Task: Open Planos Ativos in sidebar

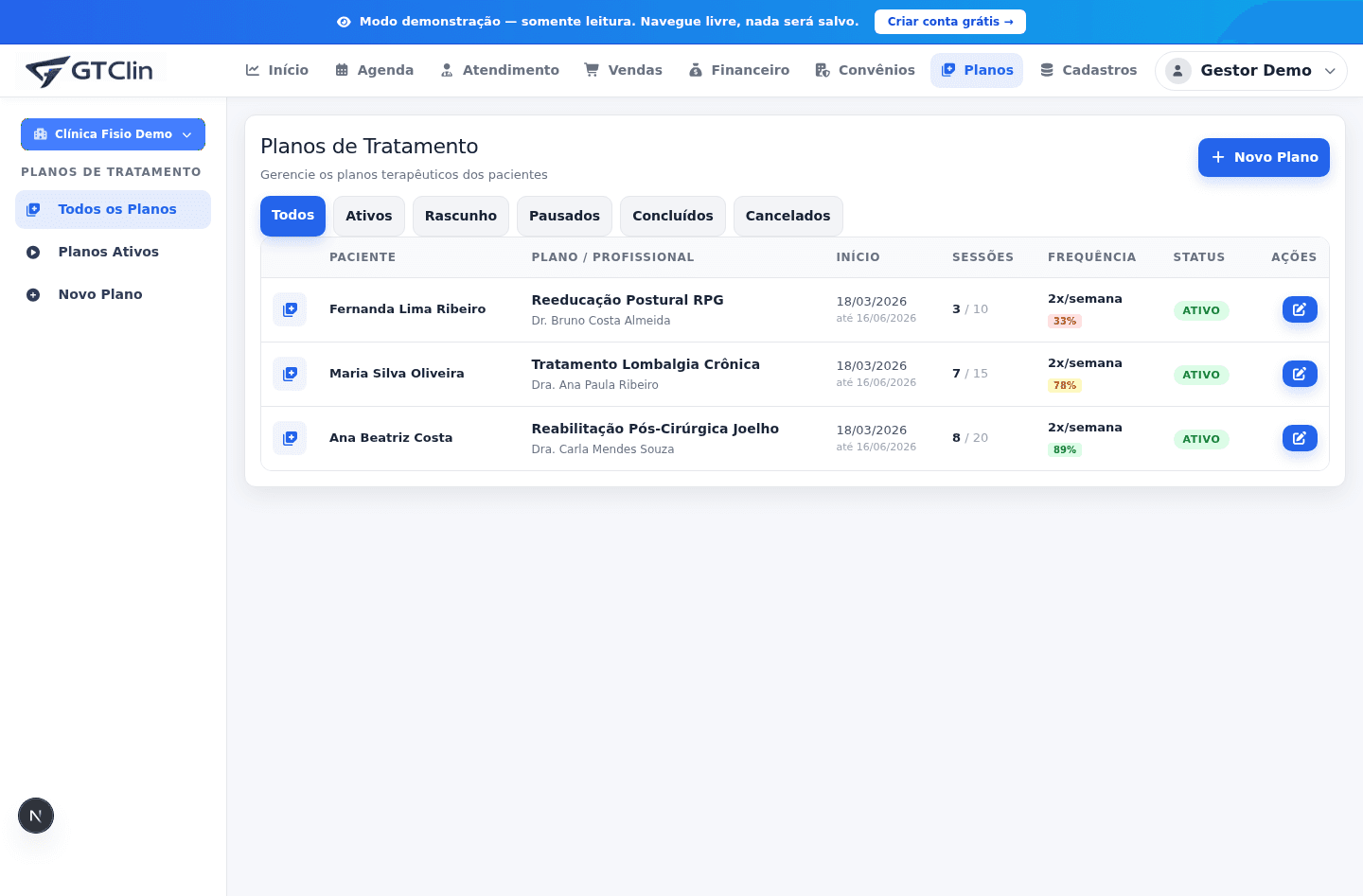Action: 113,252
